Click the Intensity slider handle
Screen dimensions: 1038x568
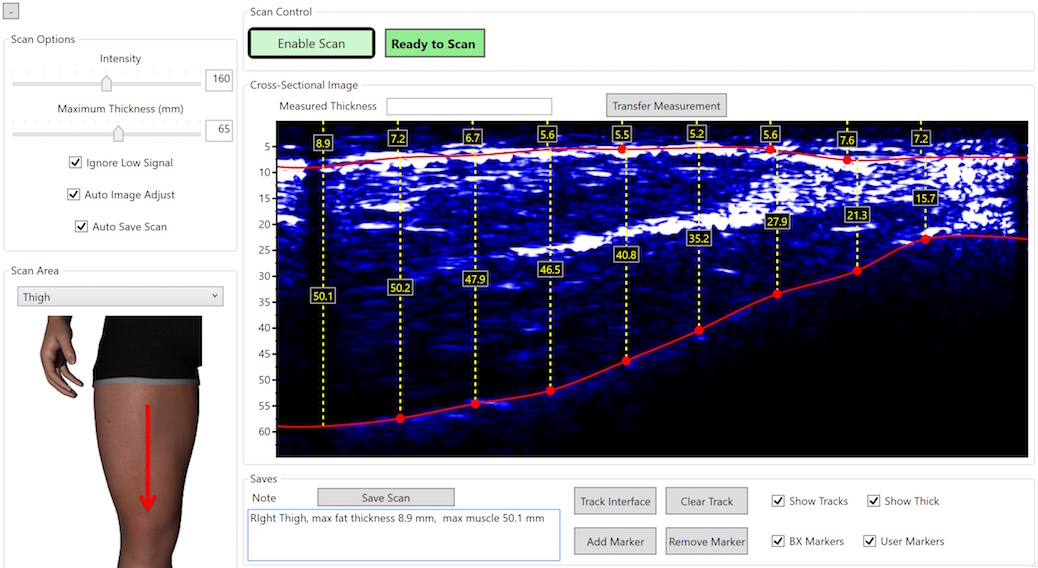[x=108, y=84]
